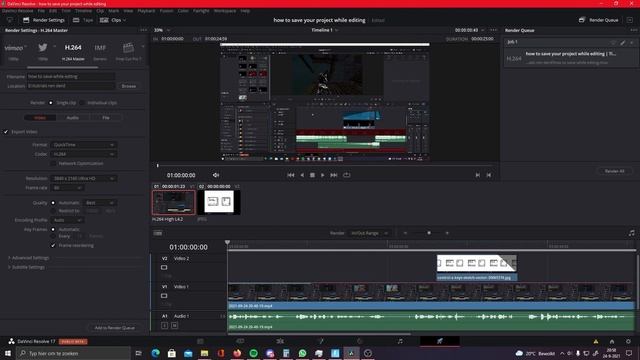Jump to first frame in viewer
640x360 pixels.
pyautogui.click(x=291, y=175)
